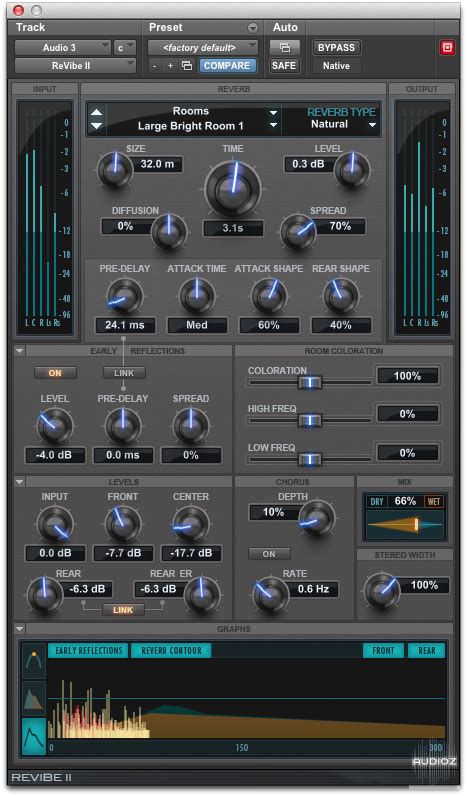Toggle the chorus ON button
This screenshot has height=796, width=467.
269,554
